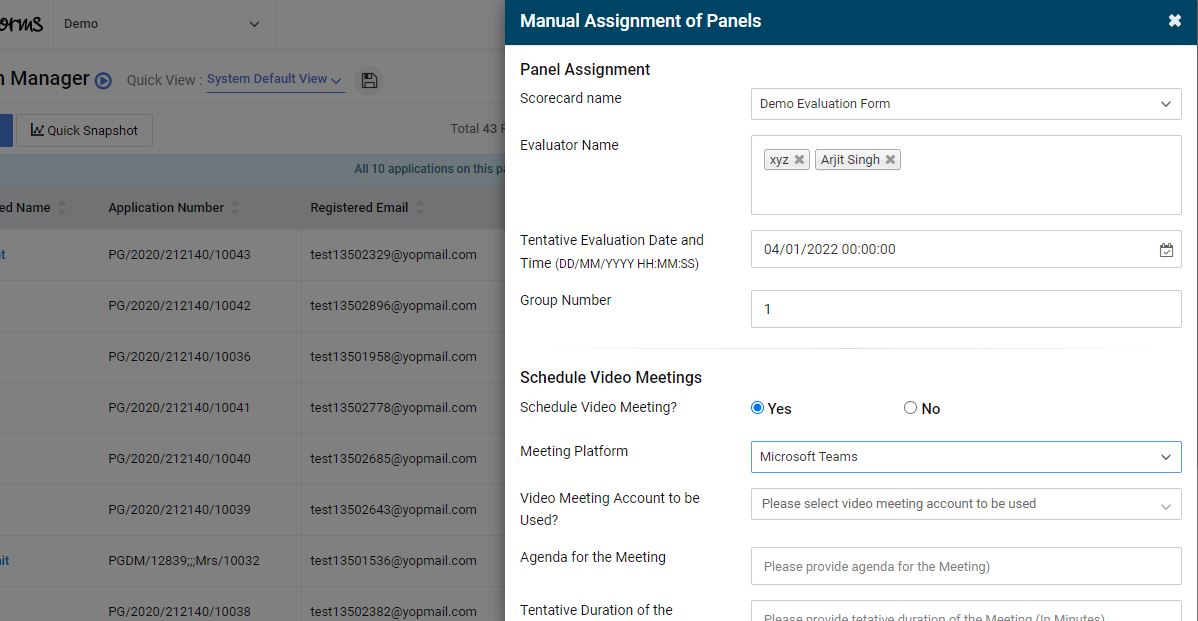This screenshot has width=1198, height=621.
Task: Click the save view floppy disk icon
Action: (369, 80)
